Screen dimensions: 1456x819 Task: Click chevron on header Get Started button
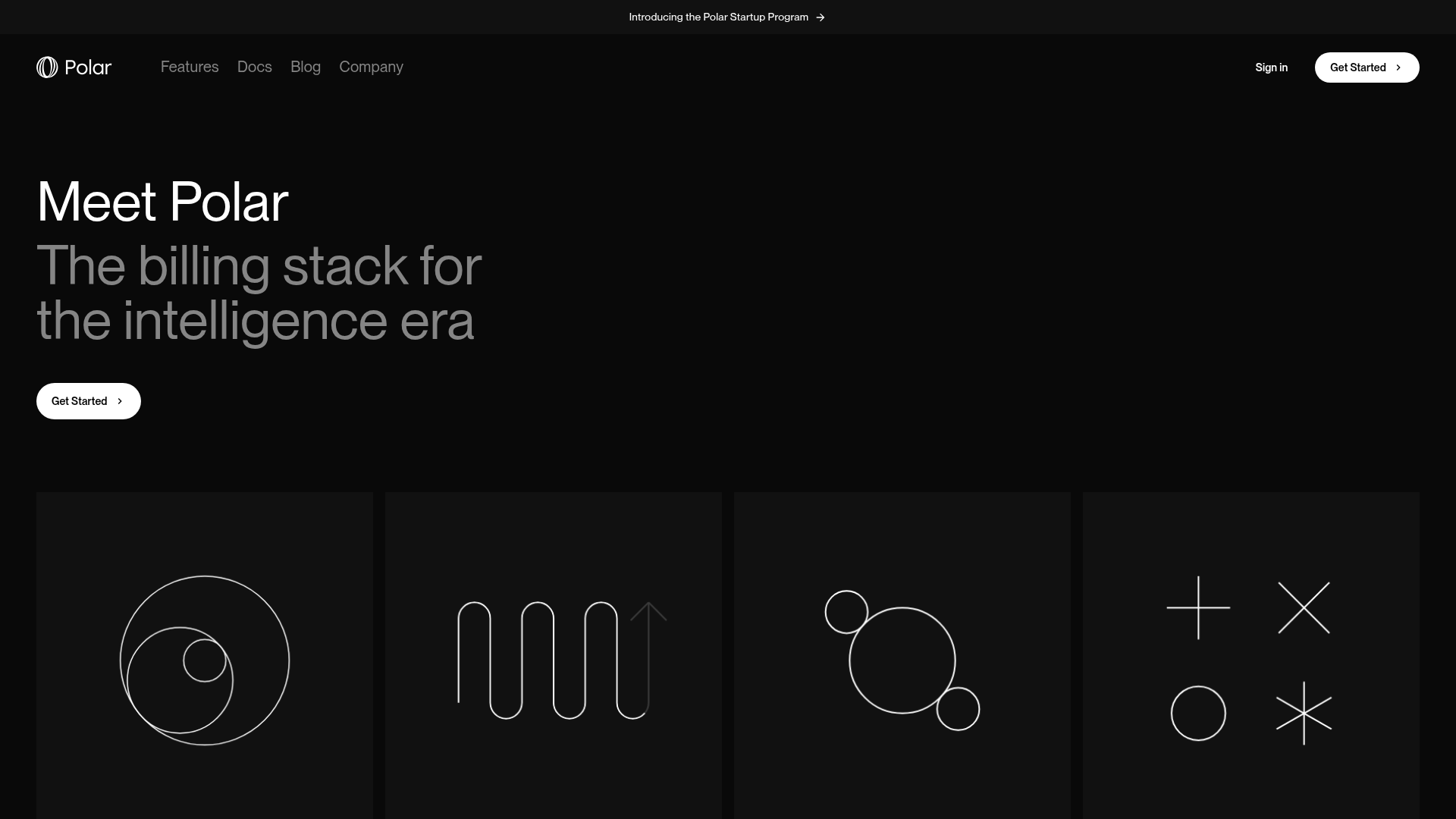1398,67
